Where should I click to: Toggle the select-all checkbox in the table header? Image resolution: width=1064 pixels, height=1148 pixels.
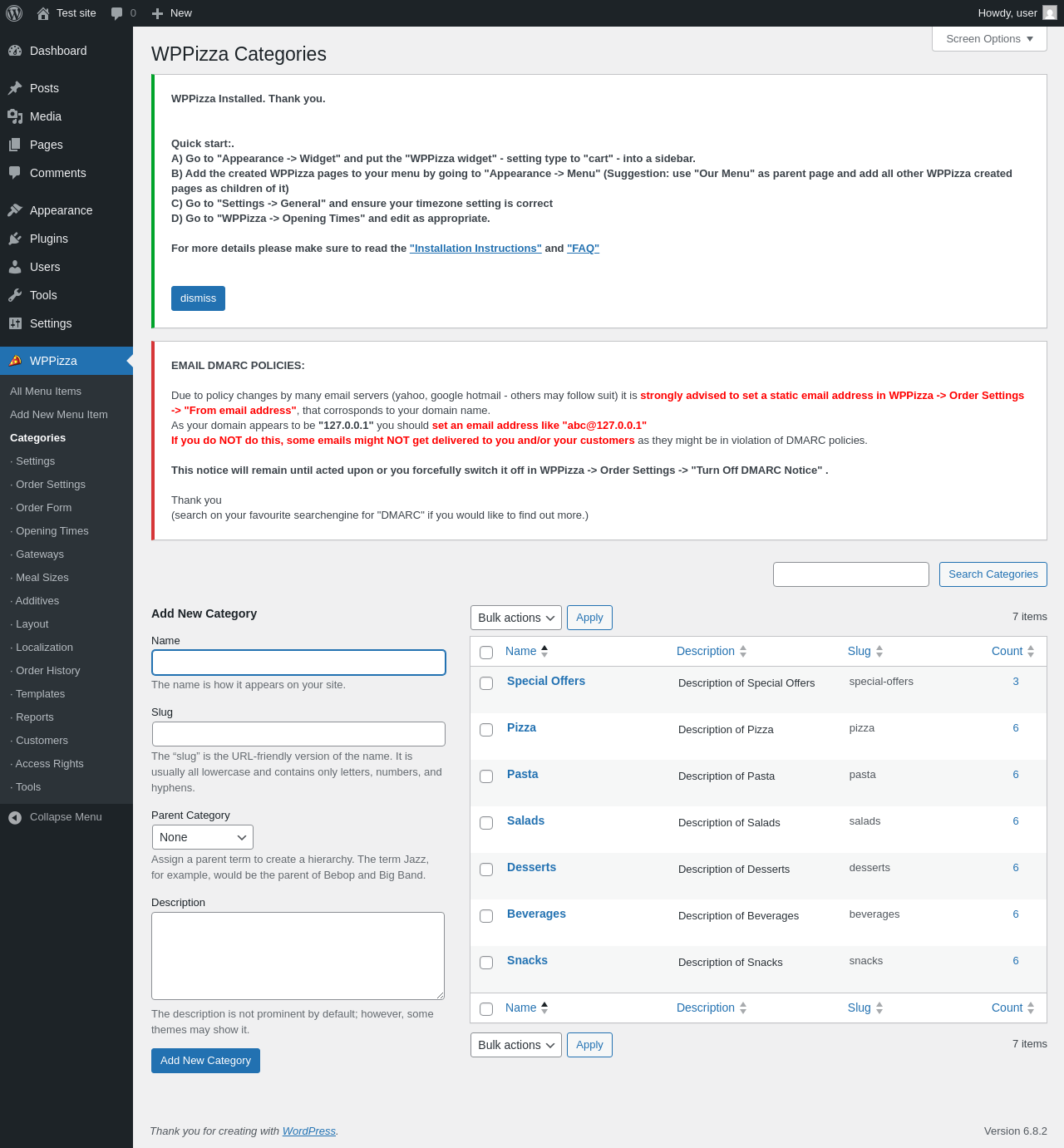(486, 653)
